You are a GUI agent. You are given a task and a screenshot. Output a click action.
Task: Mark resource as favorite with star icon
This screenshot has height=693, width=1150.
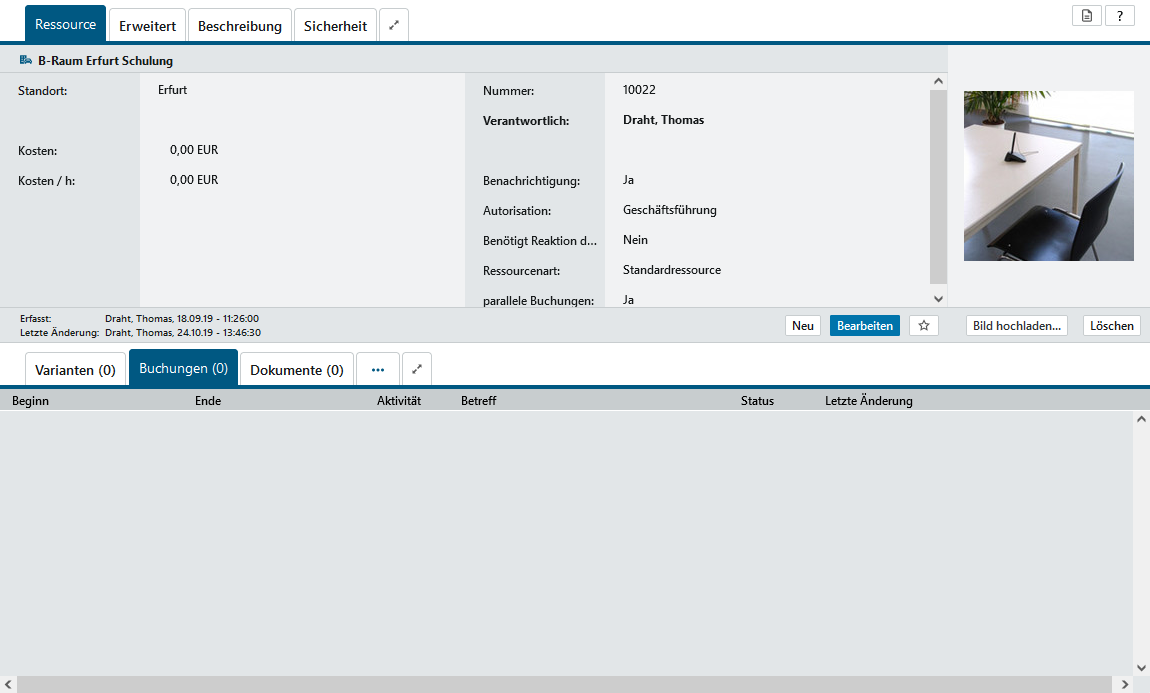click(924, 326)
